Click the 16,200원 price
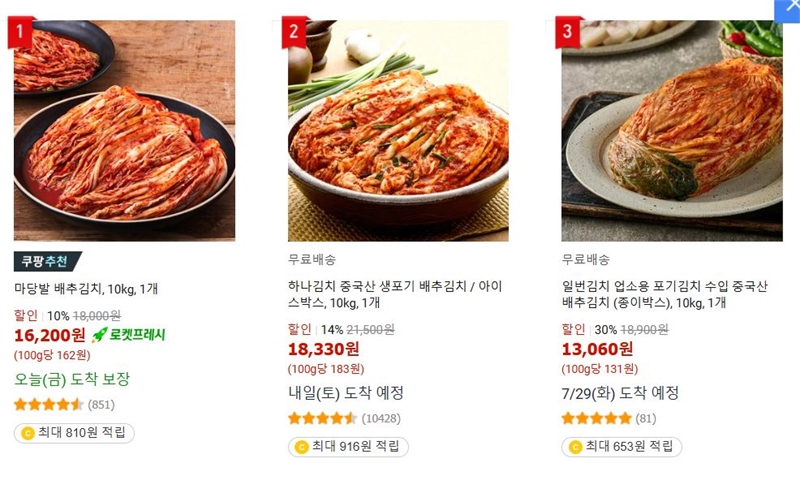The image size is (800, 480). [x=48, y=335]
